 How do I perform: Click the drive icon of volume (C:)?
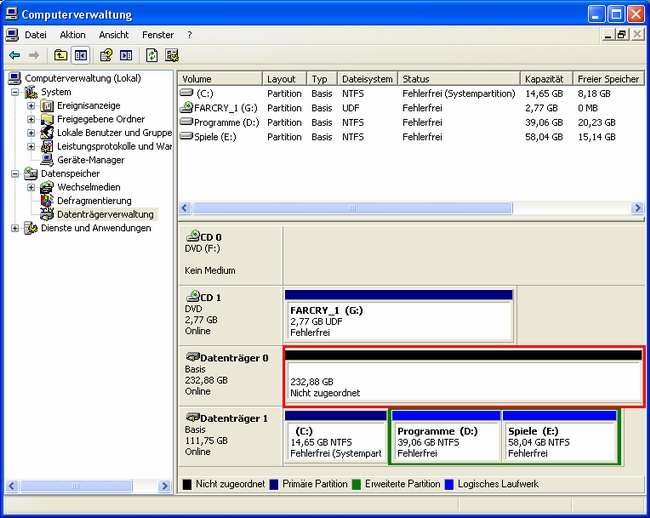(x=187, y=93)
